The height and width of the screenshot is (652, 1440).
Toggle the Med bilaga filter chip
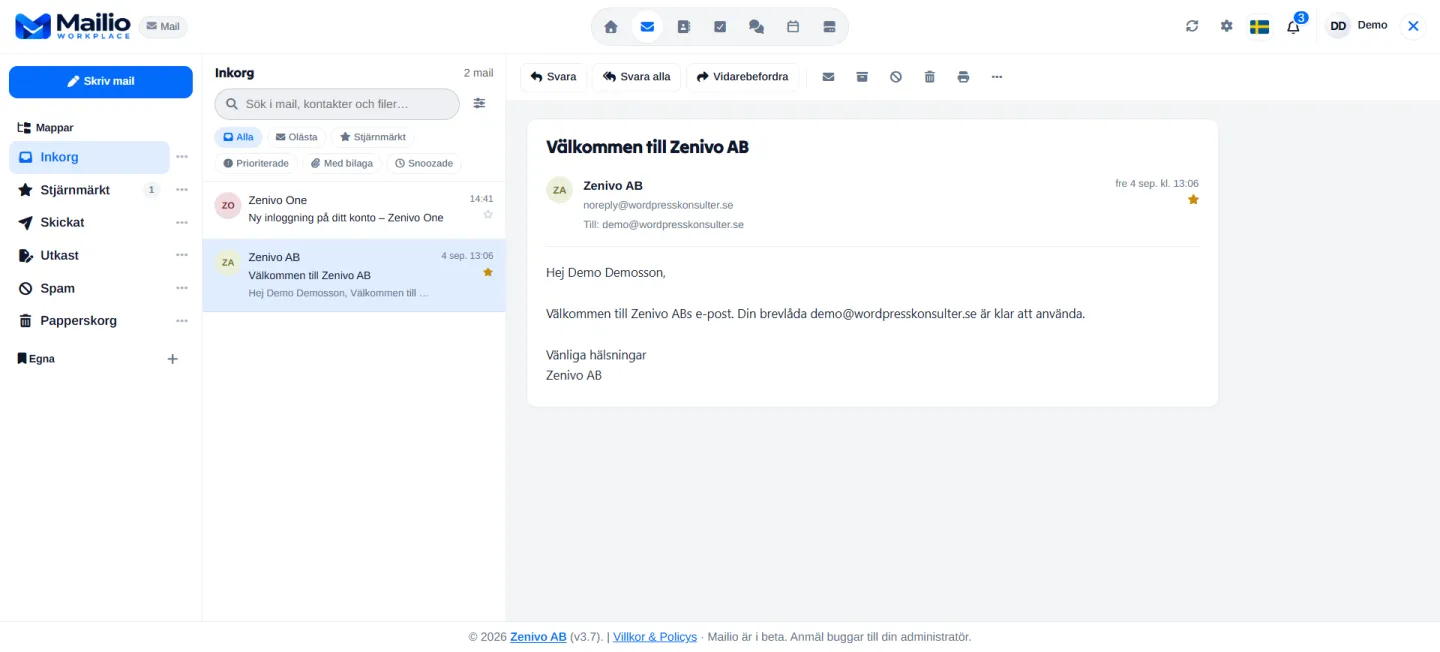click(342, 163)
